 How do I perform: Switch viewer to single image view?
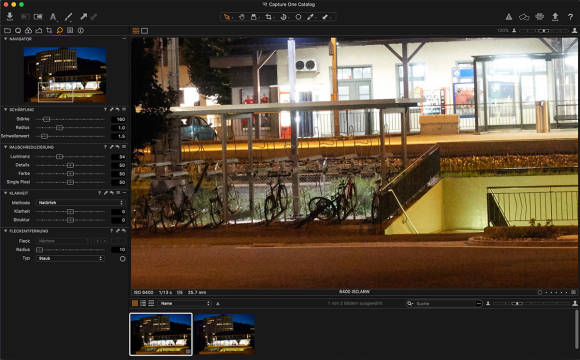(145, 31)
